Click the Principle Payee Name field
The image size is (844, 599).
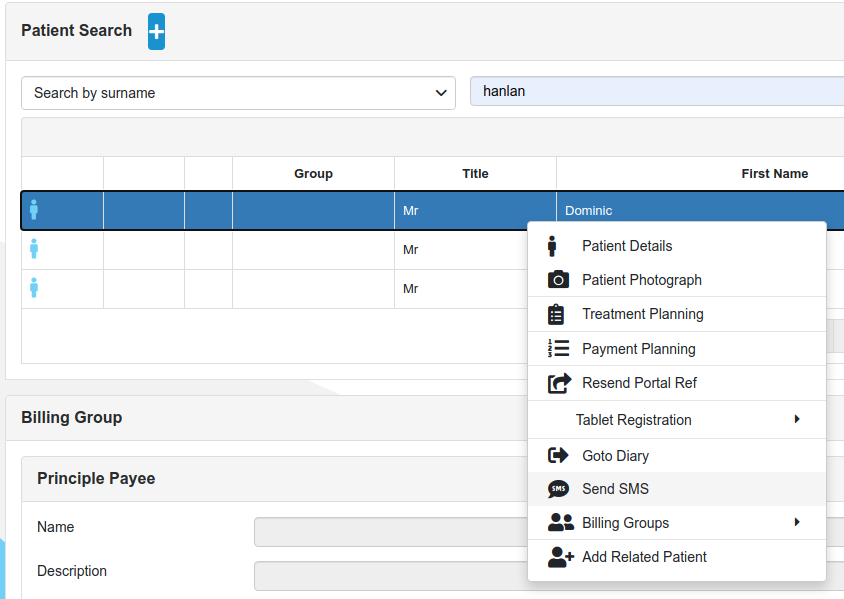[391, 532]
